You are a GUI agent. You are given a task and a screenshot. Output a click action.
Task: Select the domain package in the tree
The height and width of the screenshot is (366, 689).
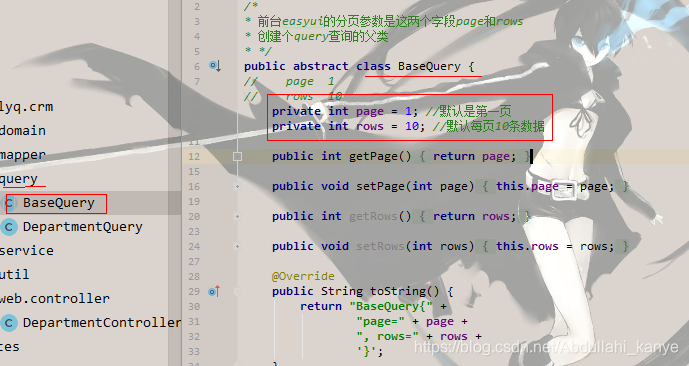23,130
